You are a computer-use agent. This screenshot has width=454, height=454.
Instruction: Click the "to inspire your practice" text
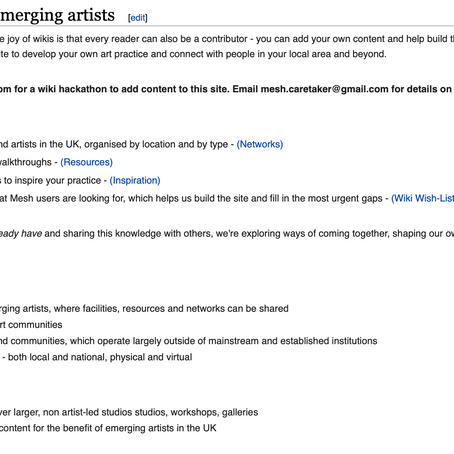pos(52,181)
